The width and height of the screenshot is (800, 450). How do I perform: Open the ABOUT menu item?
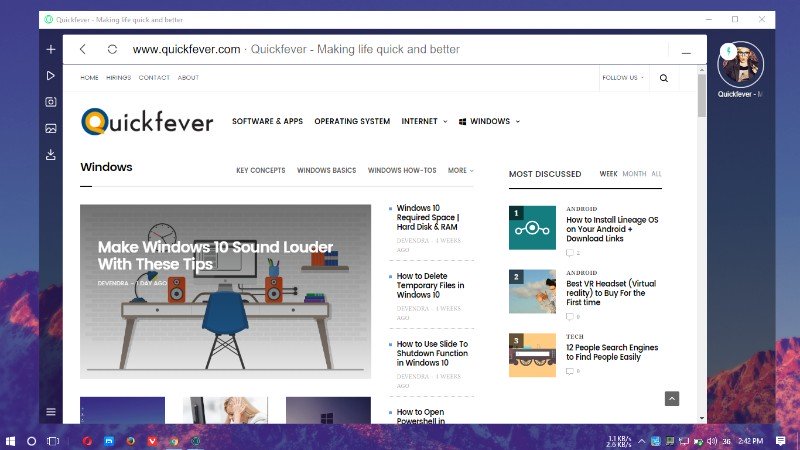[x=188, y=78]
